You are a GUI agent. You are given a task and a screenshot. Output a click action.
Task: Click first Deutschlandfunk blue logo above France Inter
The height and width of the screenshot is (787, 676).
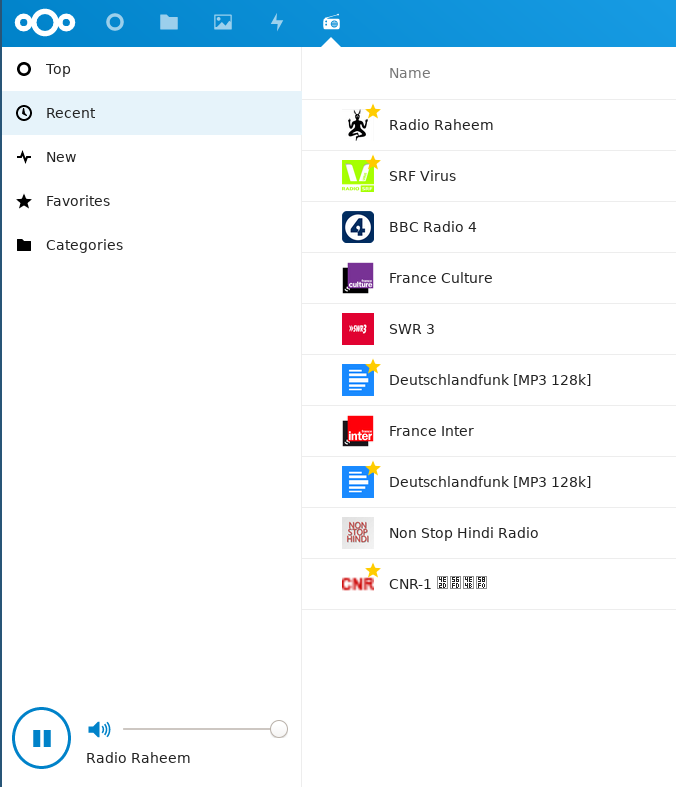[x=357, y=380]
